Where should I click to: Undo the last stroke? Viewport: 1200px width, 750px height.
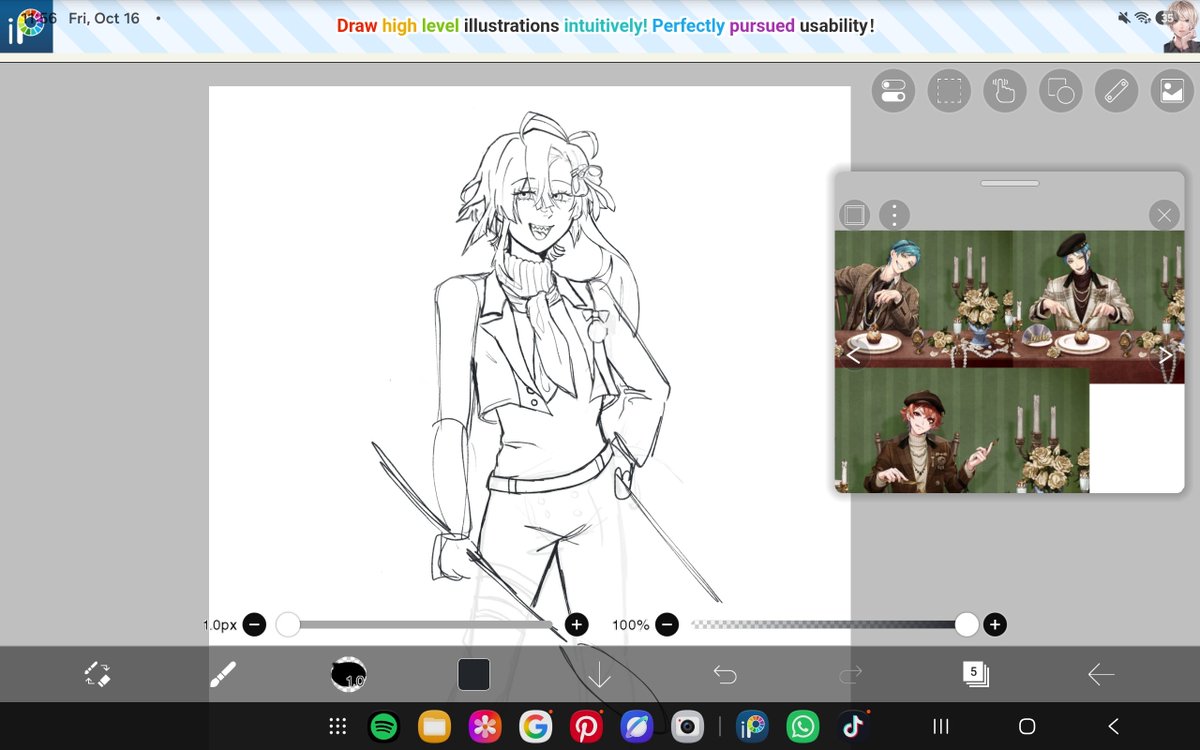point(725,675)
